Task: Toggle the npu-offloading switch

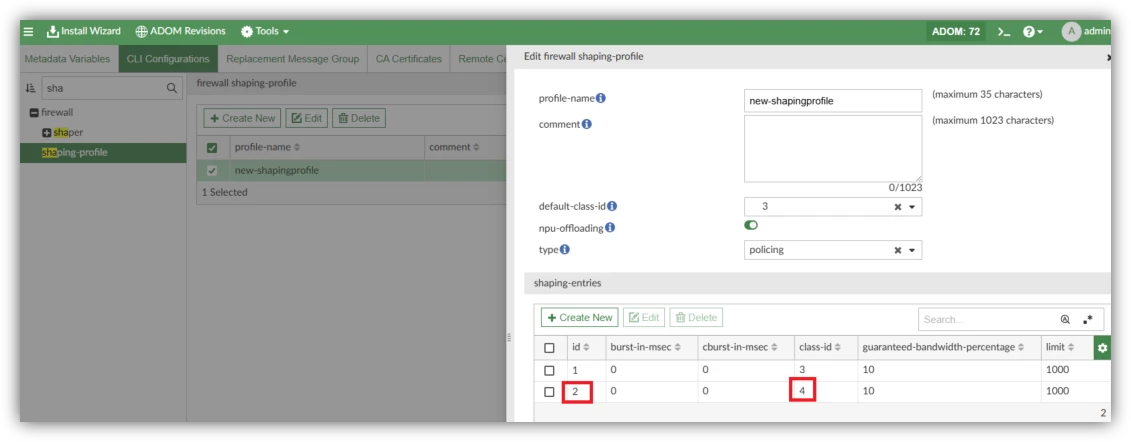Action: 752,226
